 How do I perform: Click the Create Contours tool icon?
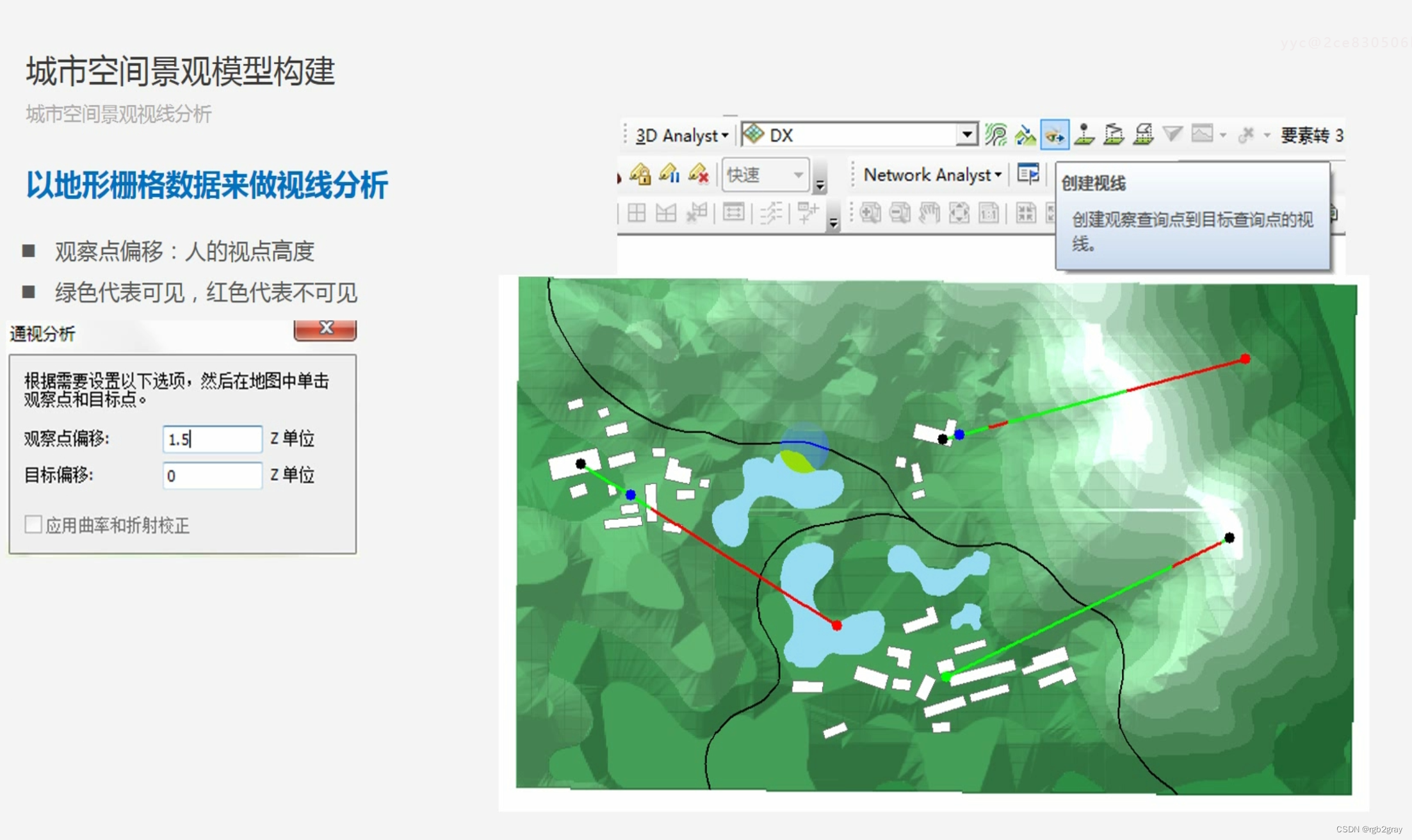(996, 135)
